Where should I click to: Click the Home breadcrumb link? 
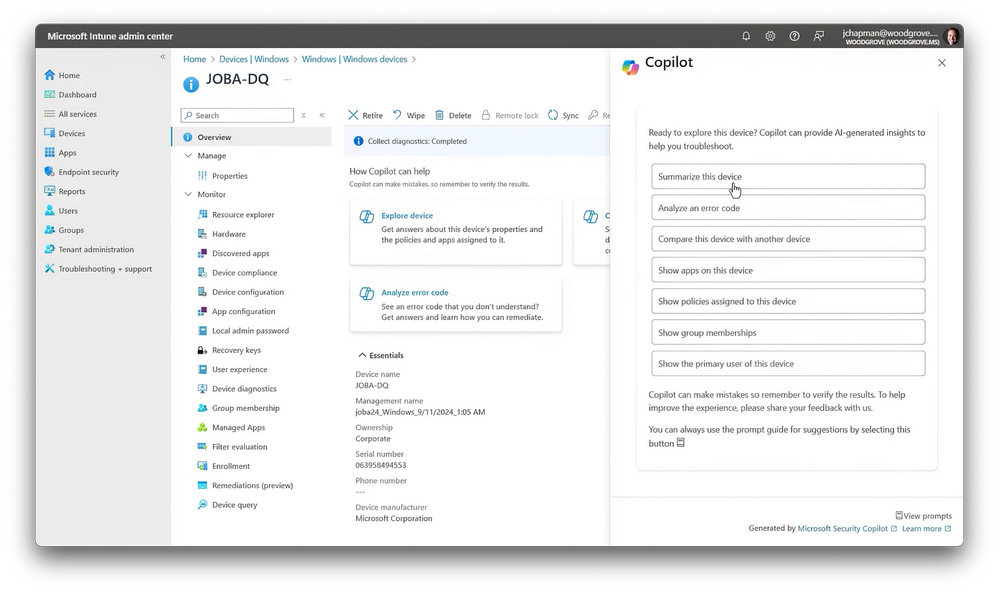pos(194,59)
